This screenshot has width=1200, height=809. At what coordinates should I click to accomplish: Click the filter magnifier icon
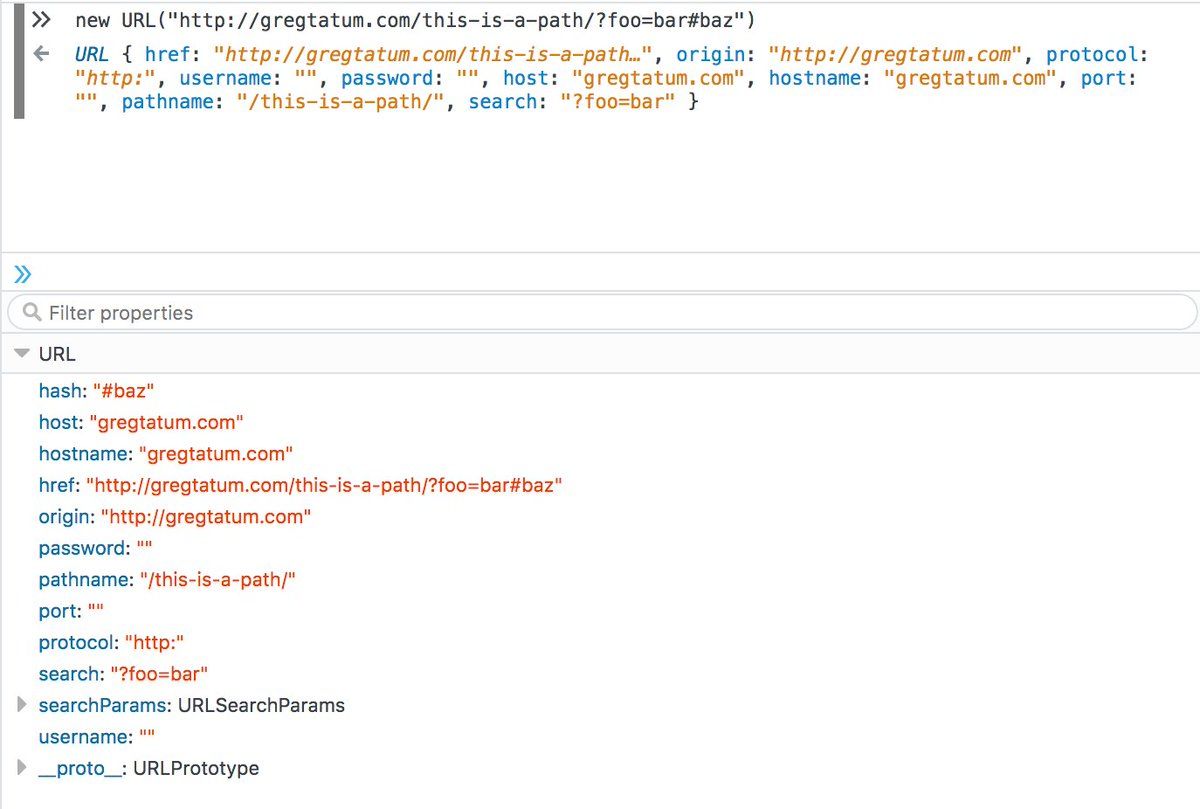[32, 313]
